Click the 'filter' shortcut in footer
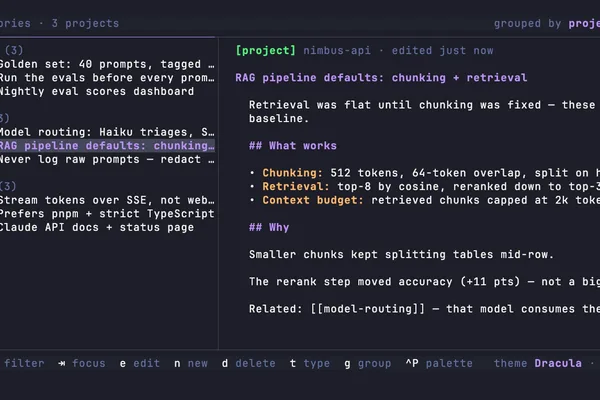This screenshot has height=400, width=600. (24, 363)
